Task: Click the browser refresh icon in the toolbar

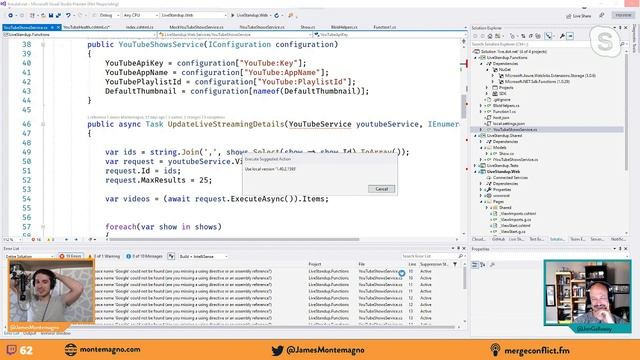Action: [x=276, y=16]
